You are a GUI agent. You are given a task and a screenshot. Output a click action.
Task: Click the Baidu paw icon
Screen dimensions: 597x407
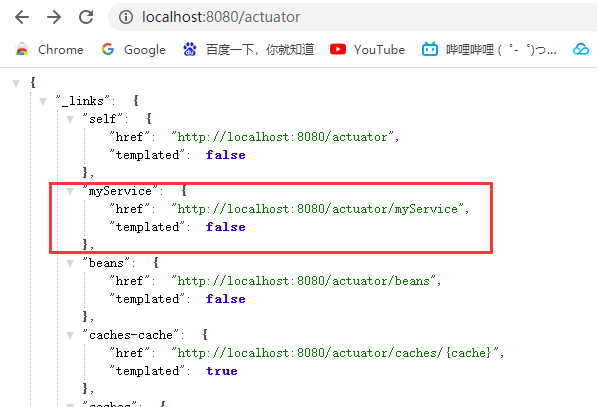pos(190,49)
